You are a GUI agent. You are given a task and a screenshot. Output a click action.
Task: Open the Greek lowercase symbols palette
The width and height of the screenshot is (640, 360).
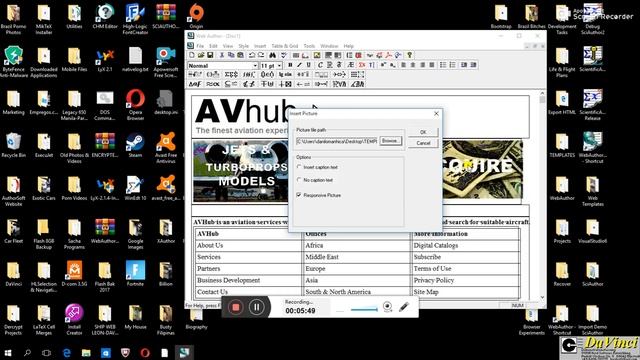tap(195, 84)
